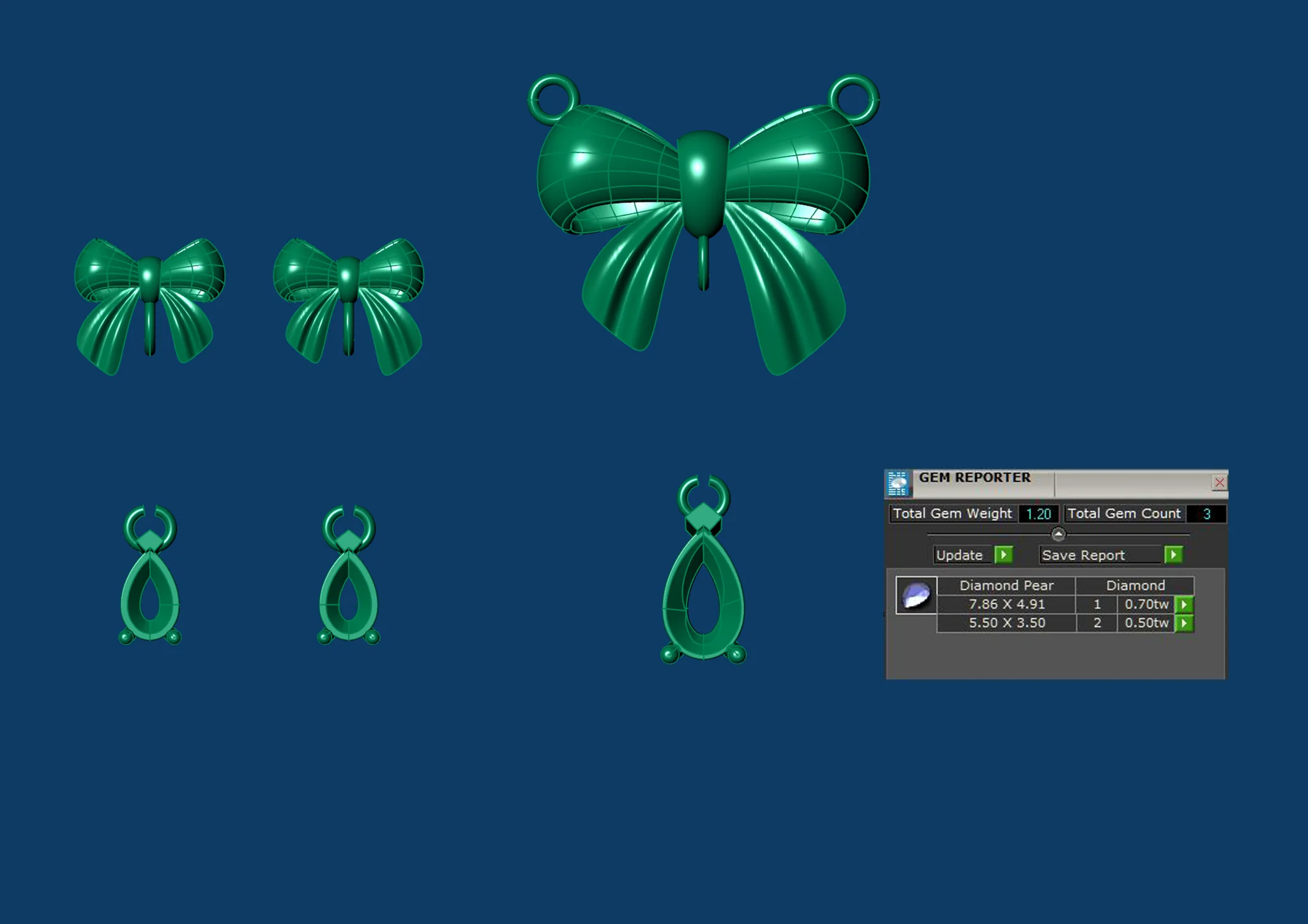Viewport: 1308px width, 924px height.
Task: Select the 5.50 X 3.50 size cell
Action: pos(1007,623)
